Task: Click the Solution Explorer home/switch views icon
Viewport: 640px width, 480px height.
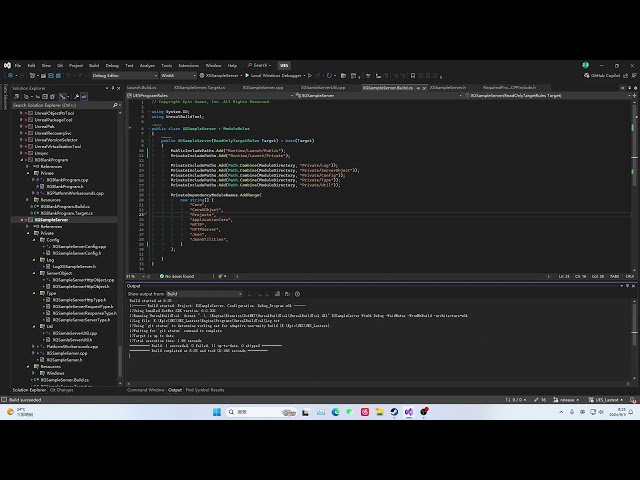Action: (17, 97)
